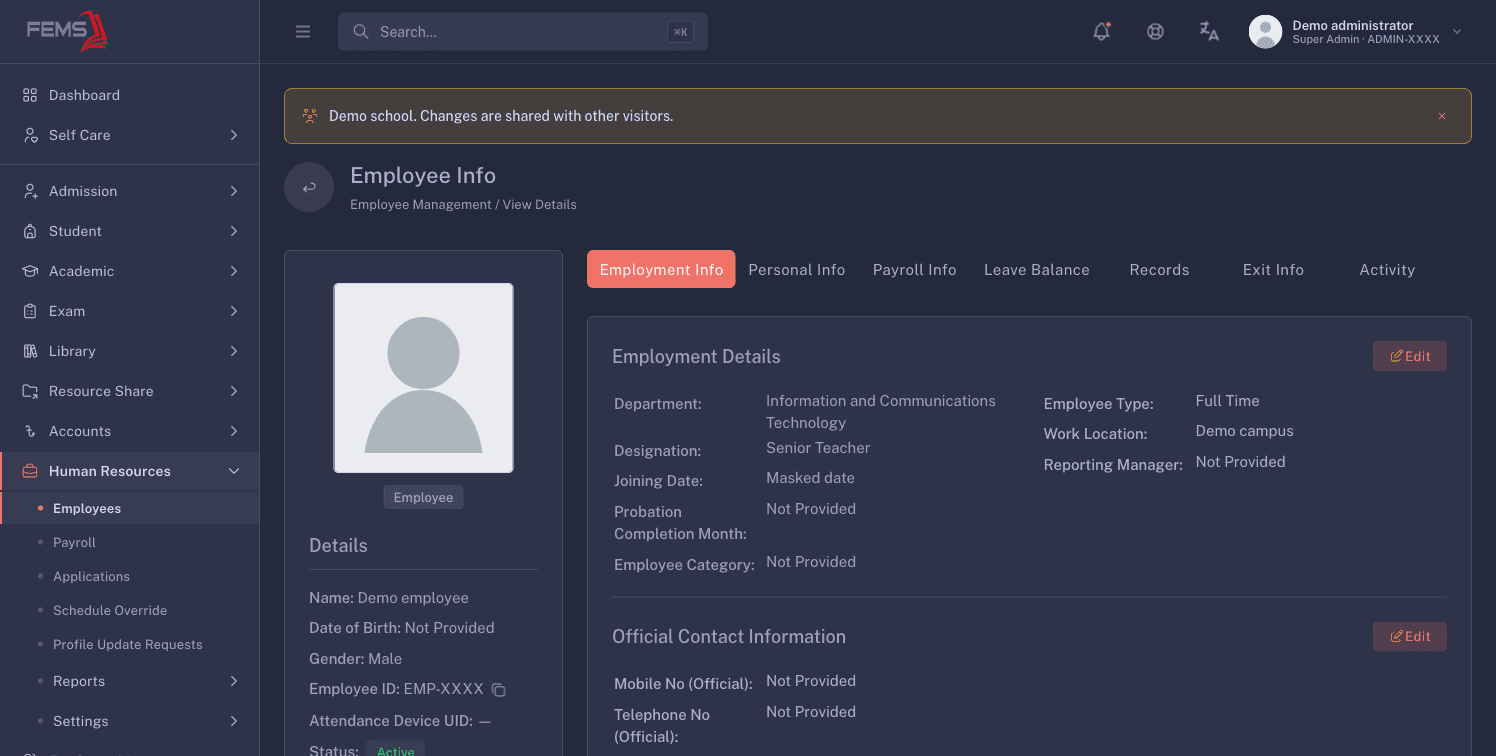Open Profile Update Requests link
1496x756 pixels.
[x=129, y=644]
